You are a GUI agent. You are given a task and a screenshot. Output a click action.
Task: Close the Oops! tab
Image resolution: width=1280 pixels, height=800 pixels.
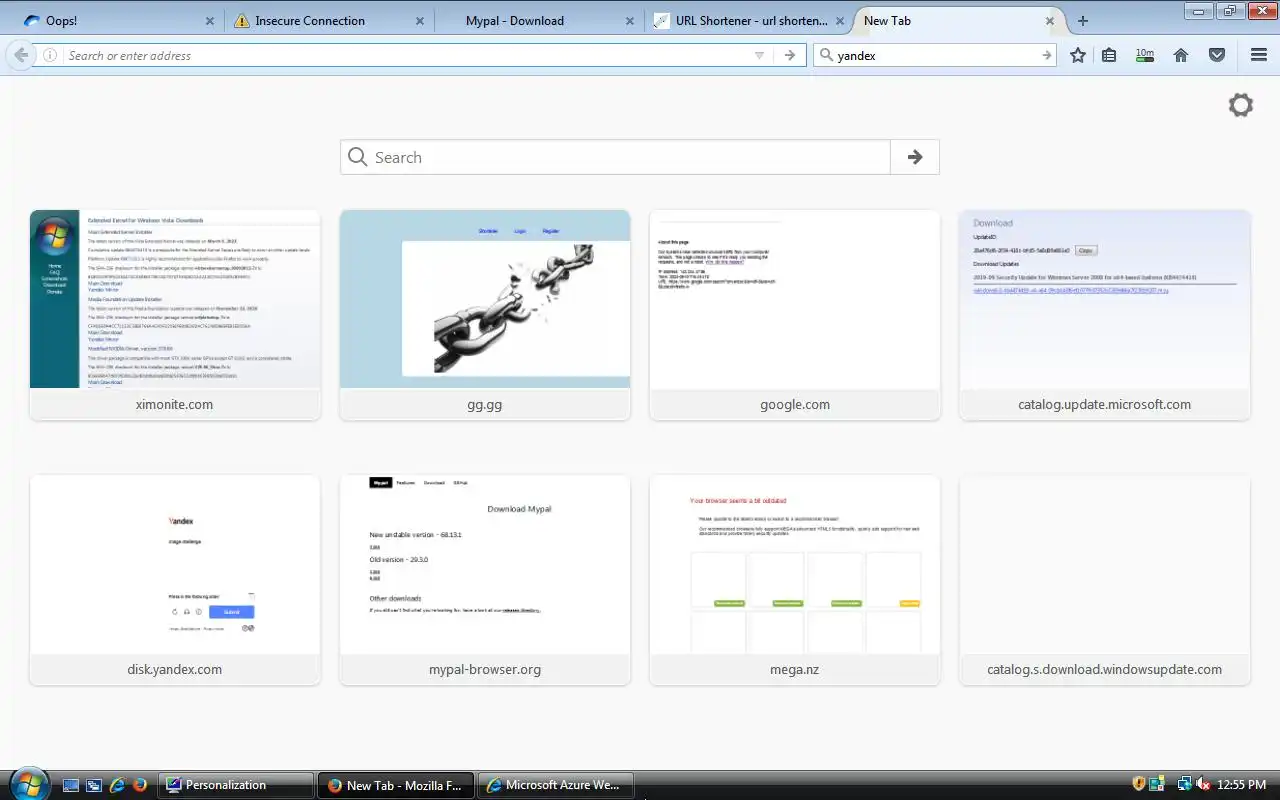[x=210, y=21]
